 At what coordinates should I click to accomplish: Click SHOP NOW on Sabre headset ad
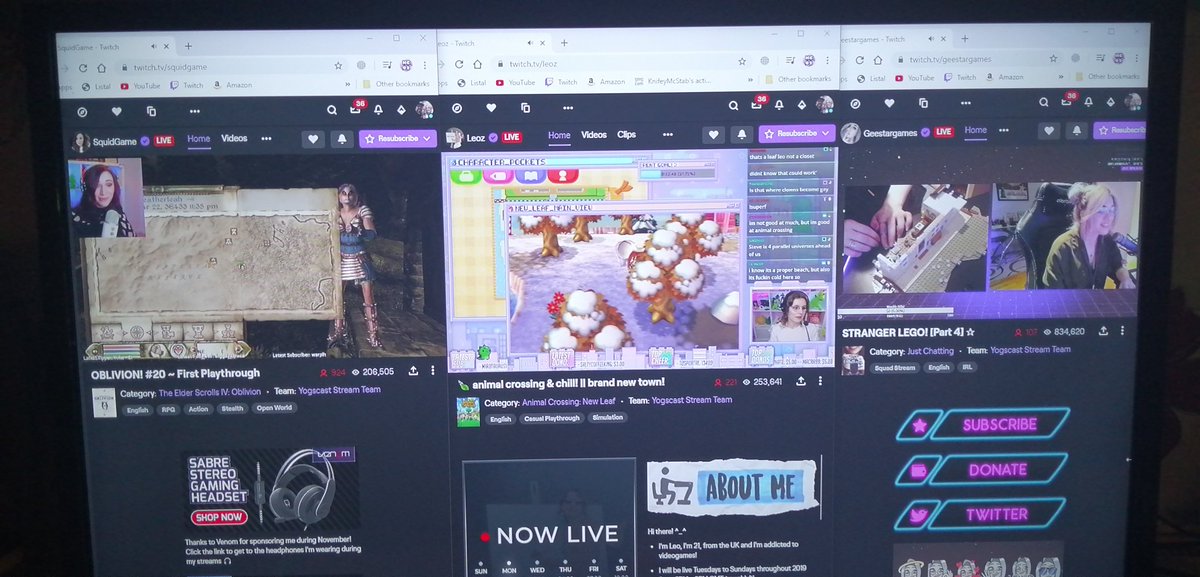(218, 517)
